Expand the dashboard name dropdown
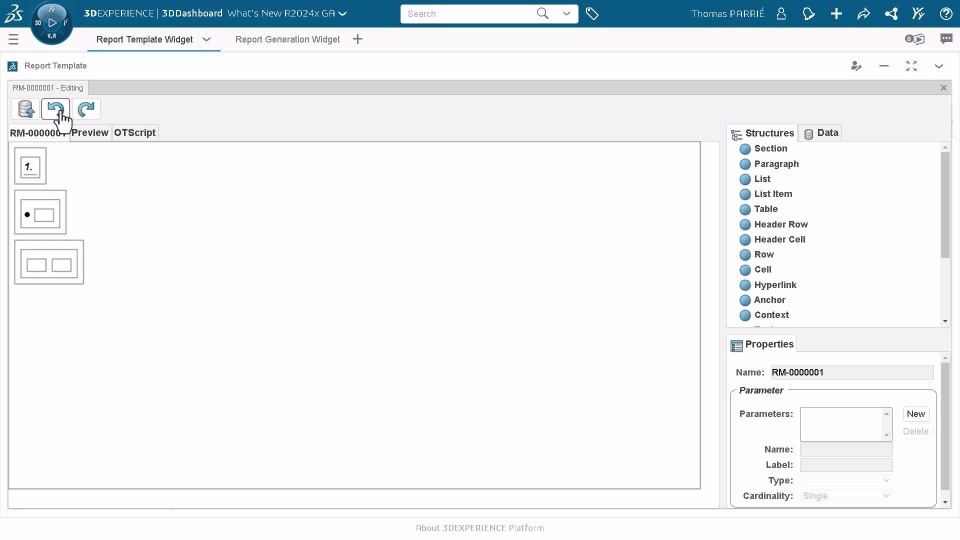The width and height of the screenshot is (960, 540). coord(342,13)
